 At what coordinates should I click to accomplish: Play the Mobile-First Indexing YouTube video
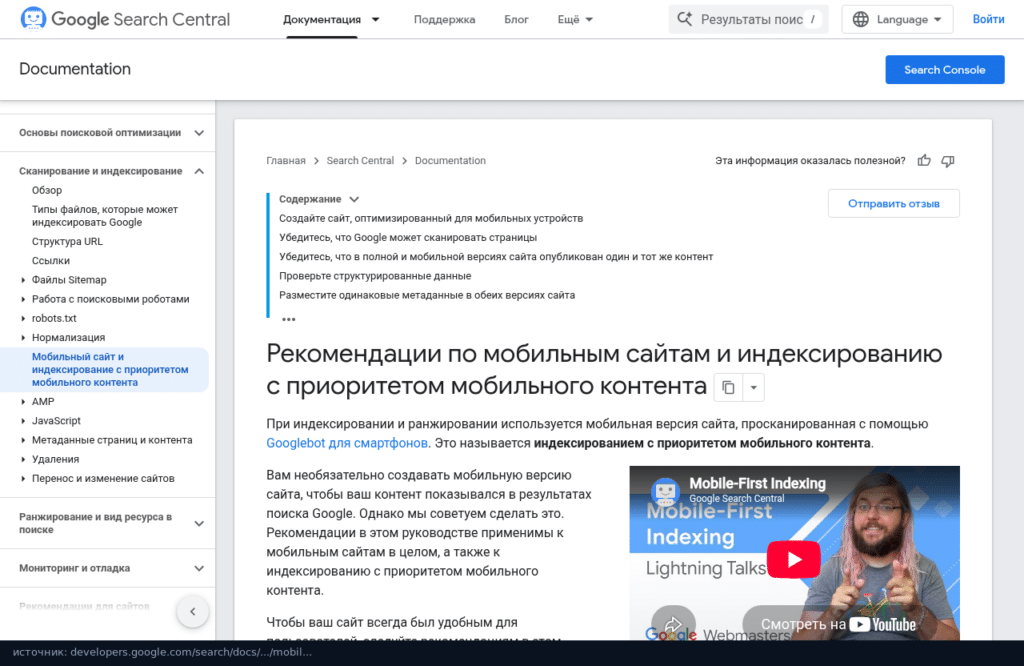793,560
